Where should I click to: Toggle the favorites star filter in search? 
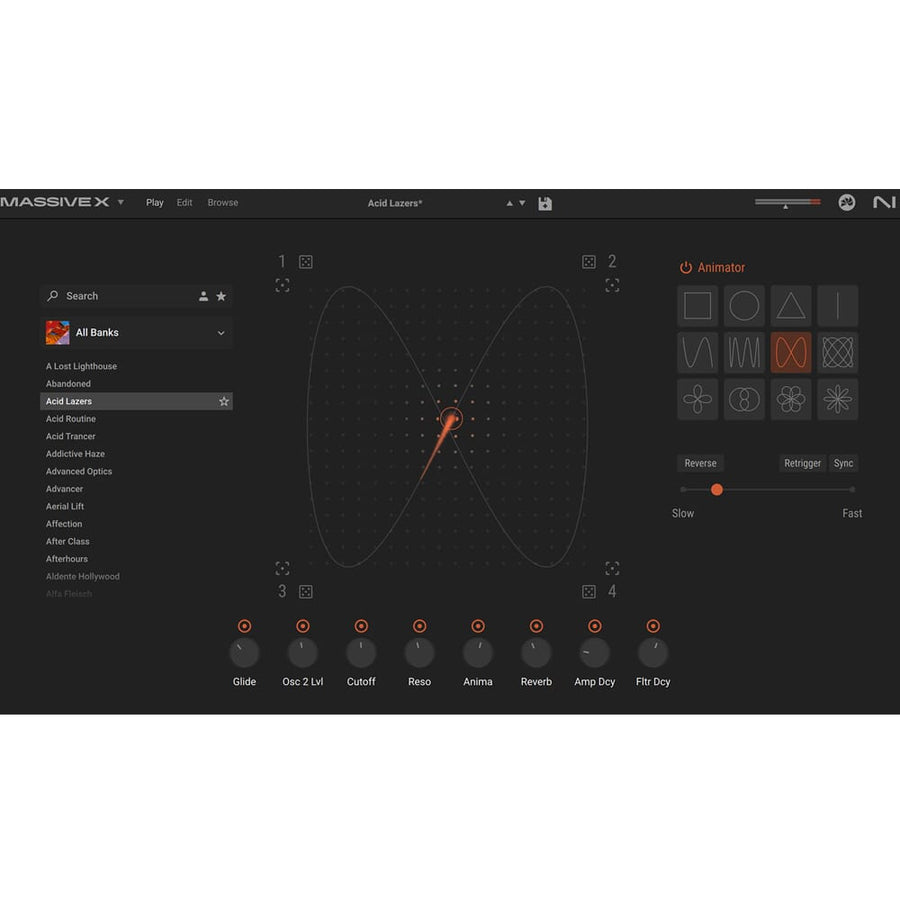(x=221, y=296)
